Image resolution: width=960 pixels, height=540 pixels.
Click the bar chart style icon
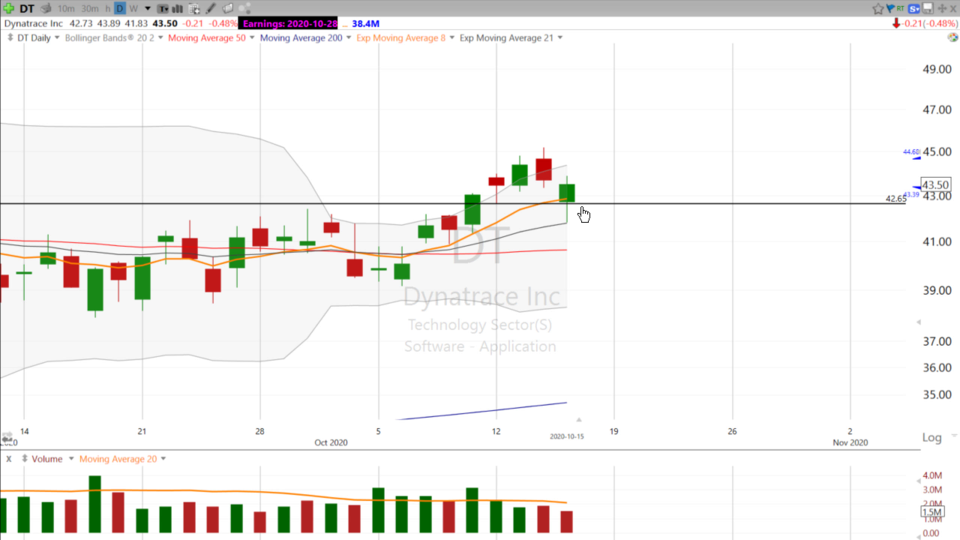(178, 9)
